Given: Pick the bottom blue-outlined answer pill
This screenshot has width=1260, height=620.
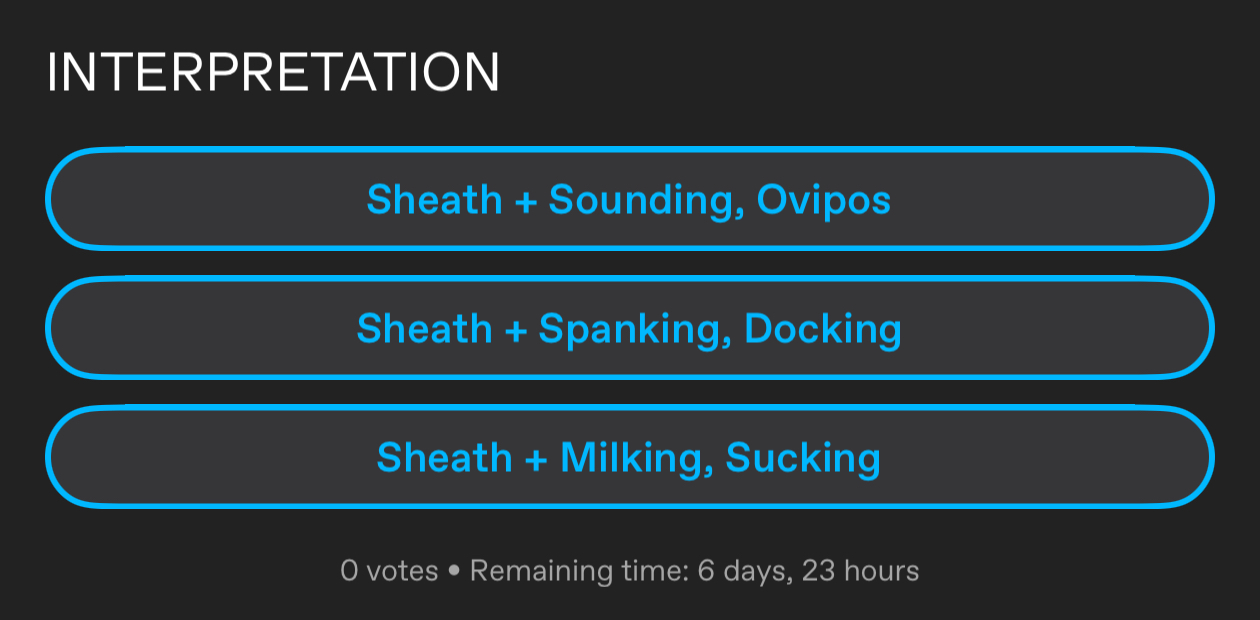Looking at the screenshot, I should [629, 457].
